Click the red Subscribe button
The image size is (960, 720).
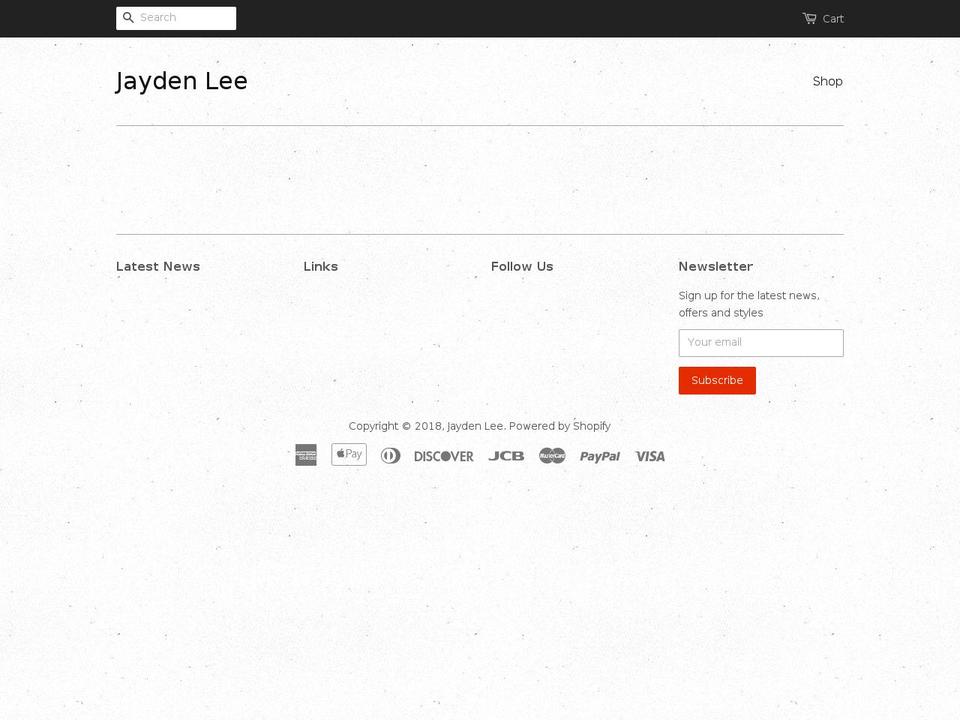coord(717,380)
